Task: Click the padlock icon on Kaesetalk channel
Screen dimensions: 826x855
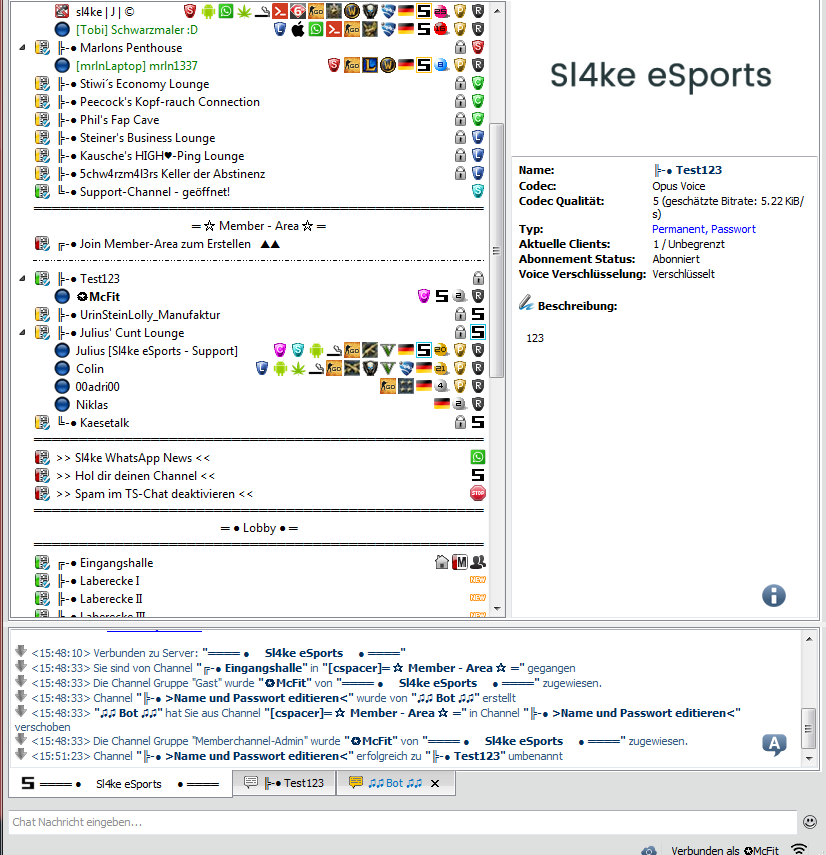Action: coord(460,422)
